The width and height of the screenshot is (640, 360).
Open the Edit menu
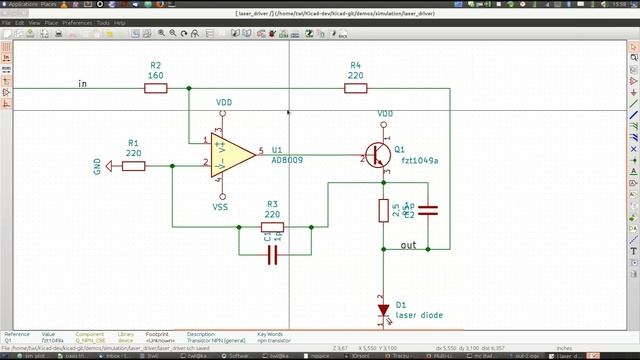click(20, 23)
